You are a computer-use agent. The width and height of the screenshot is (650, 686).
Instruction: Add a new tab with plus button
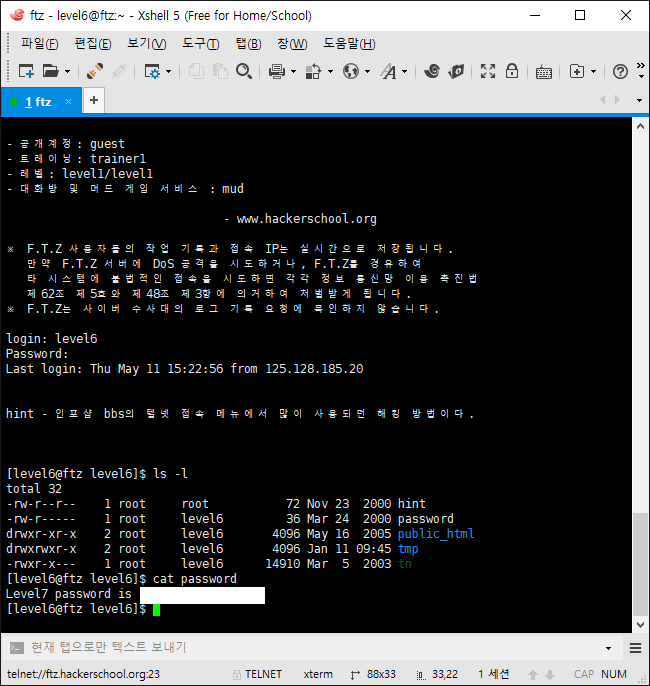(x=94, y=101)
